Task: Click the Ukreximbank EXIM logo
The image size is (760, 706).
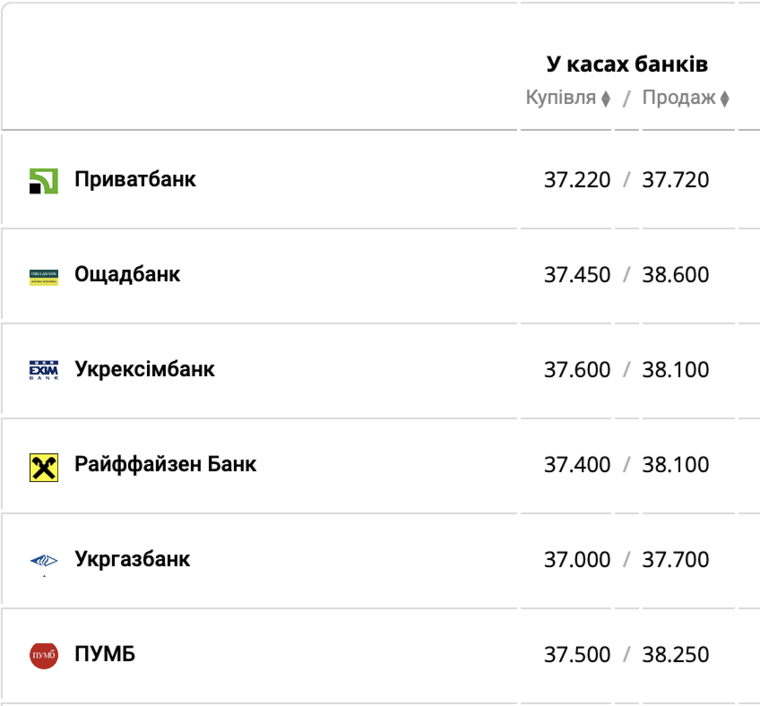Action: pos(44,370)
